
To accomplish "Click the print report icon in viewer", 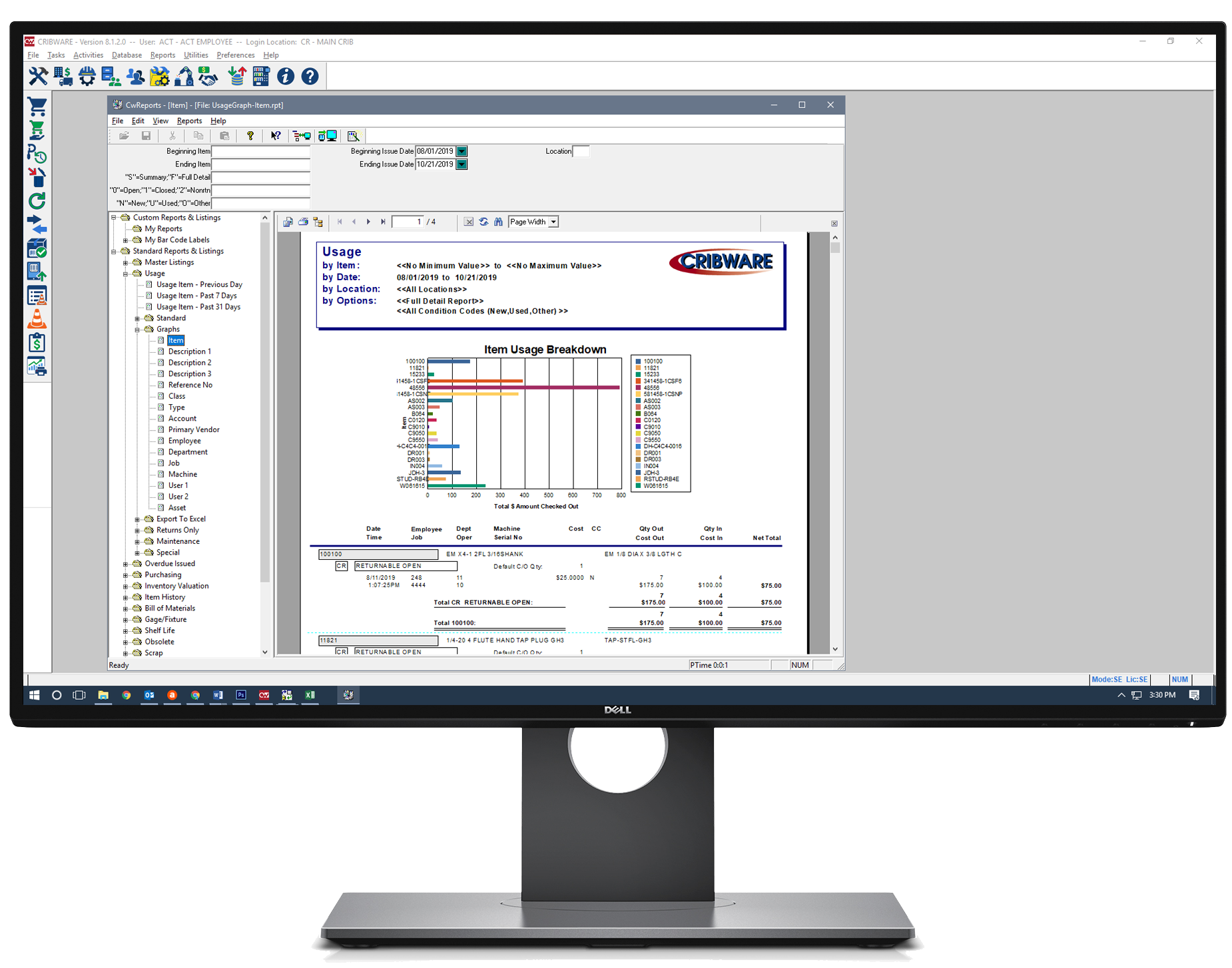I will [303, 222].
